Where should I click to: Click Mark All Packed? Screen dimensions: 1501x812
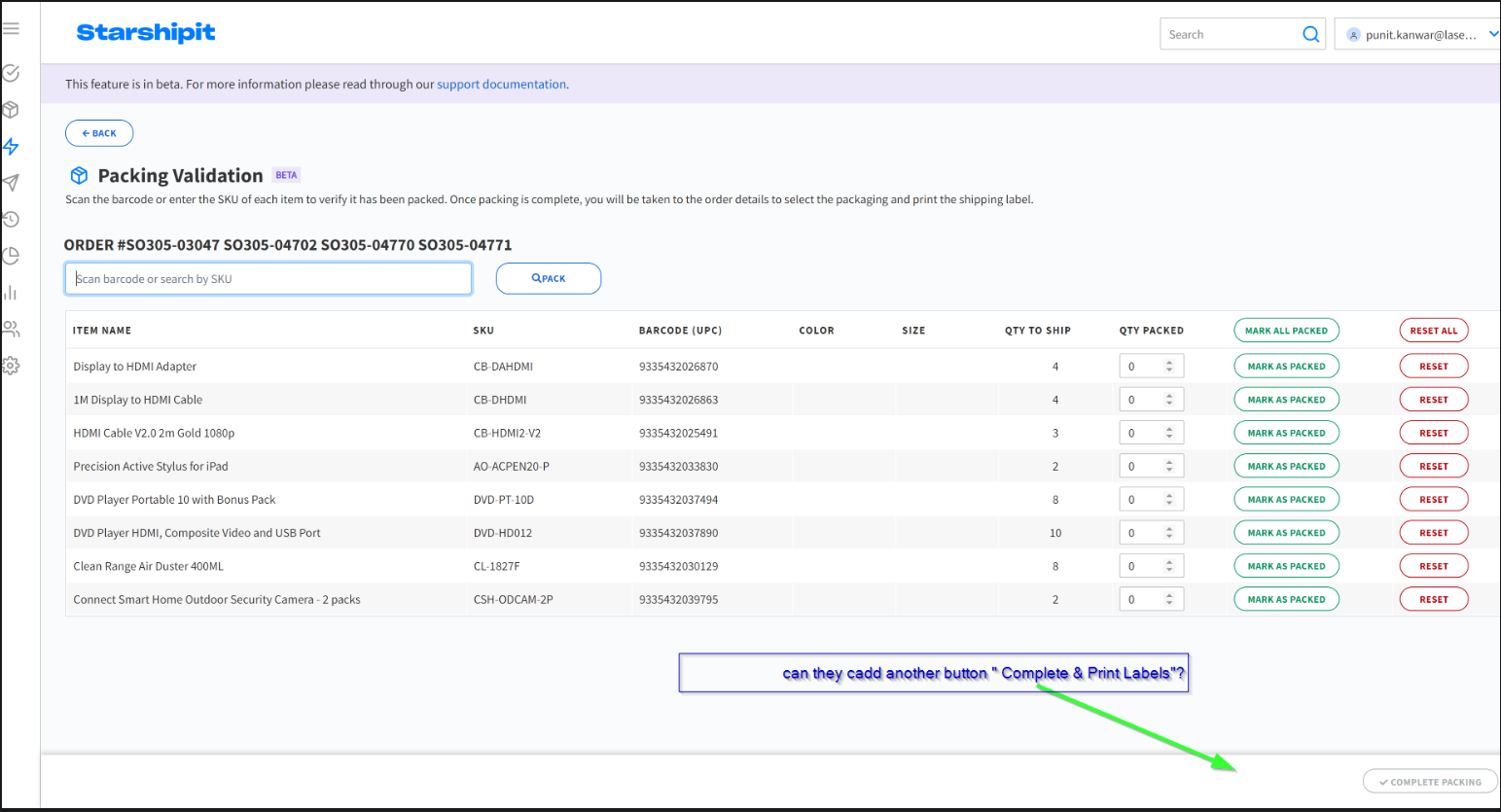(x=1286, y=331)
